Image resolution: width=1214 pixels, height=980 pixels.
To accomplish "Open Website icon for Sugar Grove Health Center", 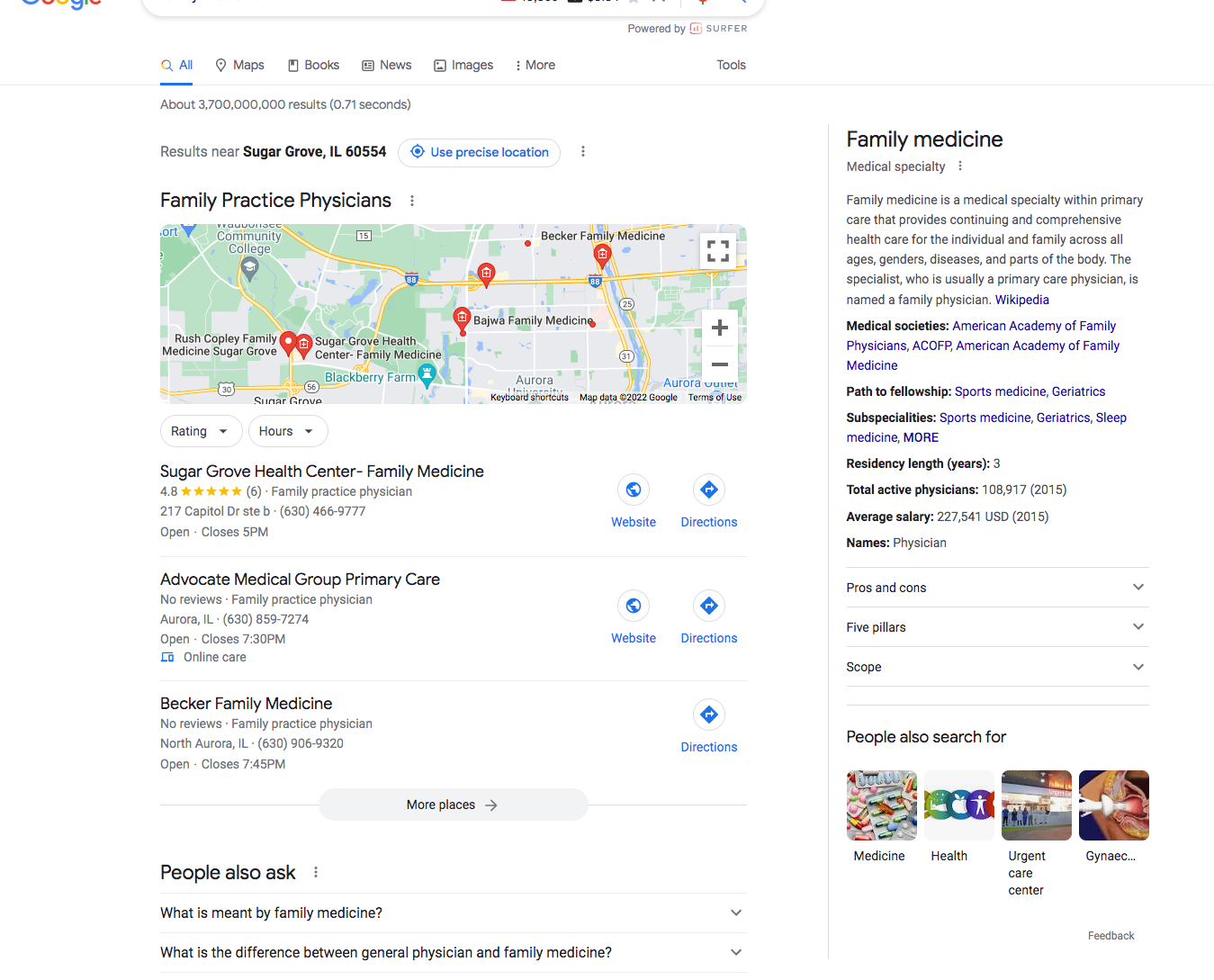I will click(x=634, y=490).
